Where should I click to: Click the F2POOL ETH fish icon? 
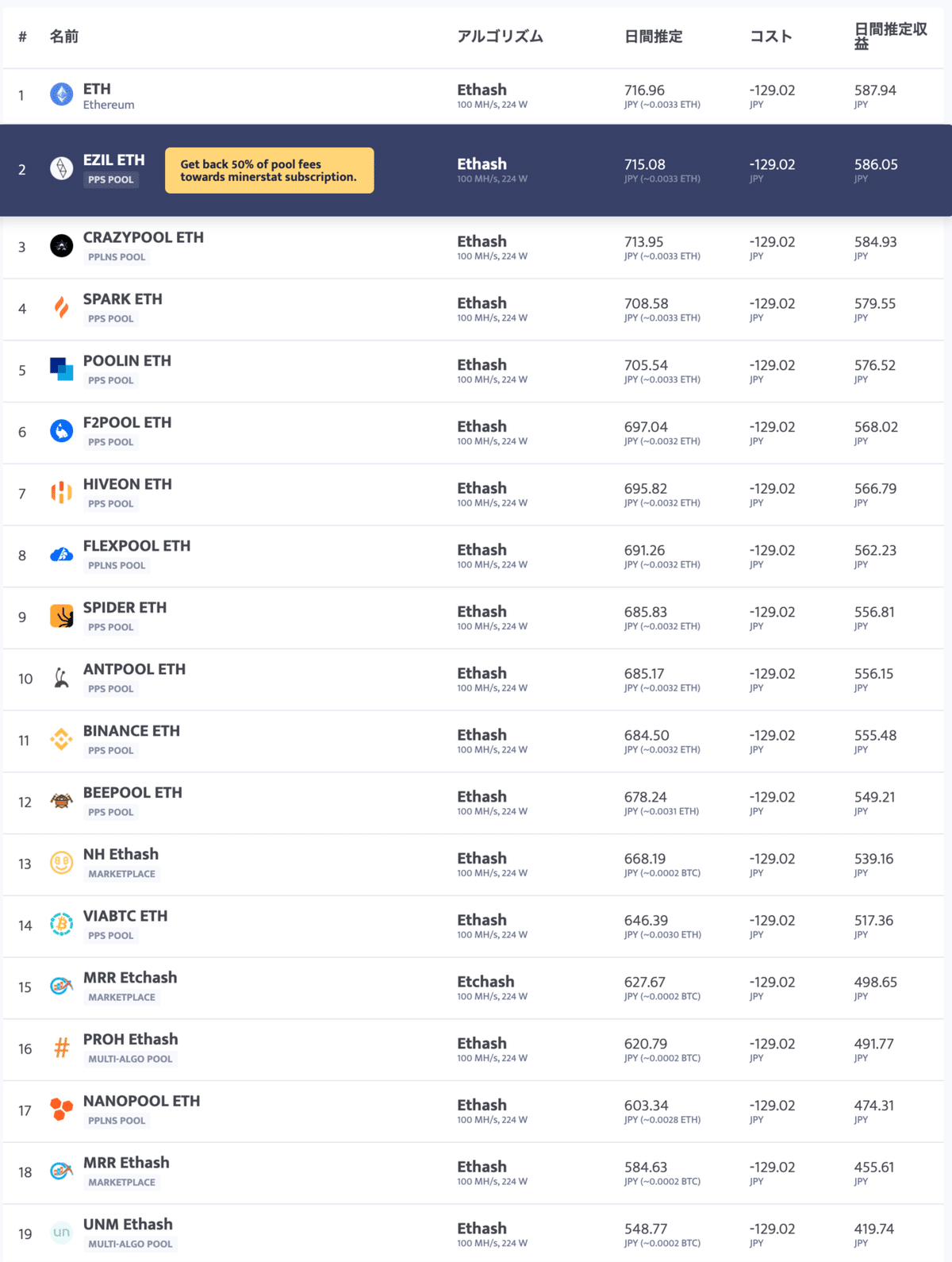(61, 431)
